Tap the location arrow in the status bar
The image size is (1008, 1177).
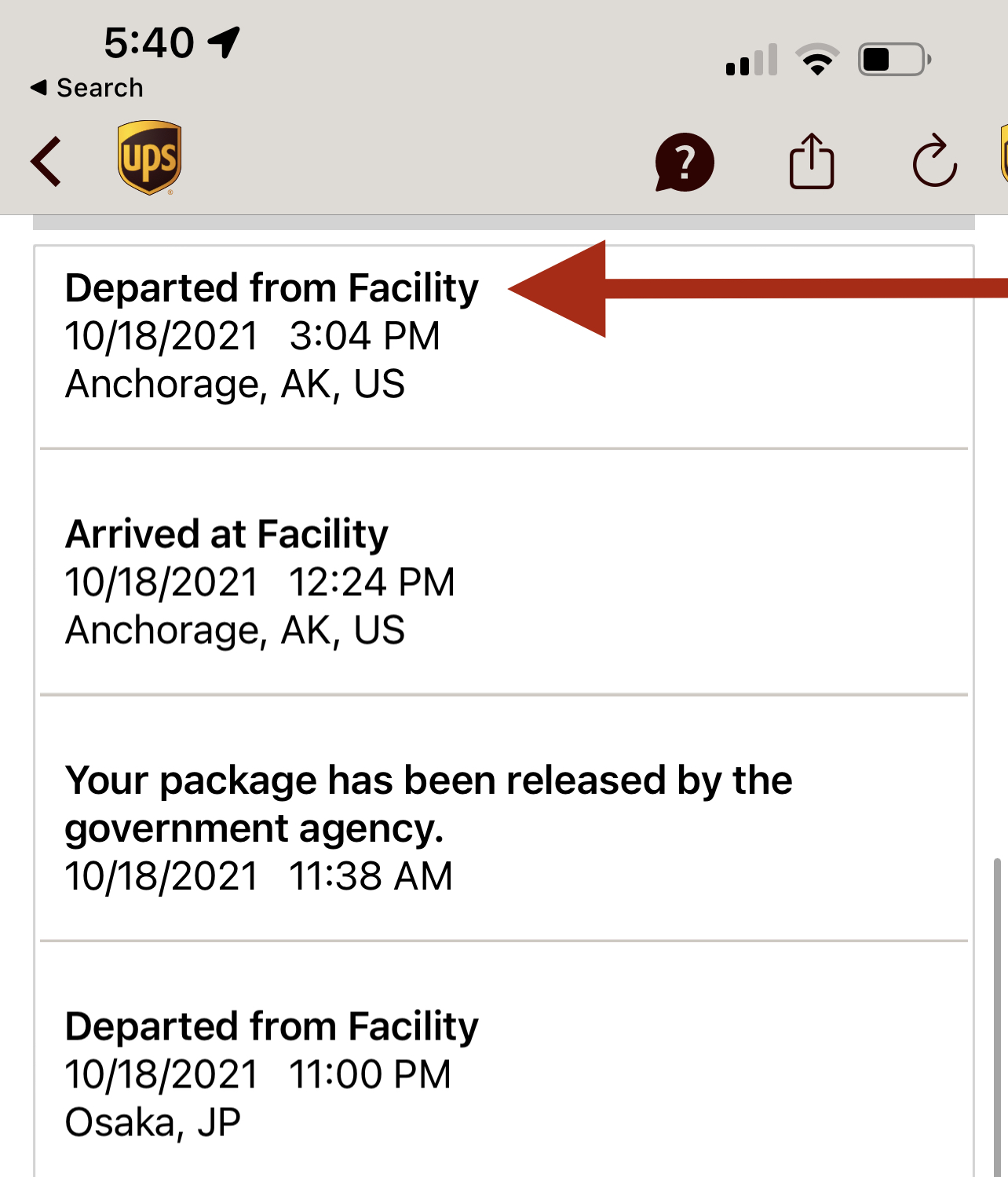224,42
